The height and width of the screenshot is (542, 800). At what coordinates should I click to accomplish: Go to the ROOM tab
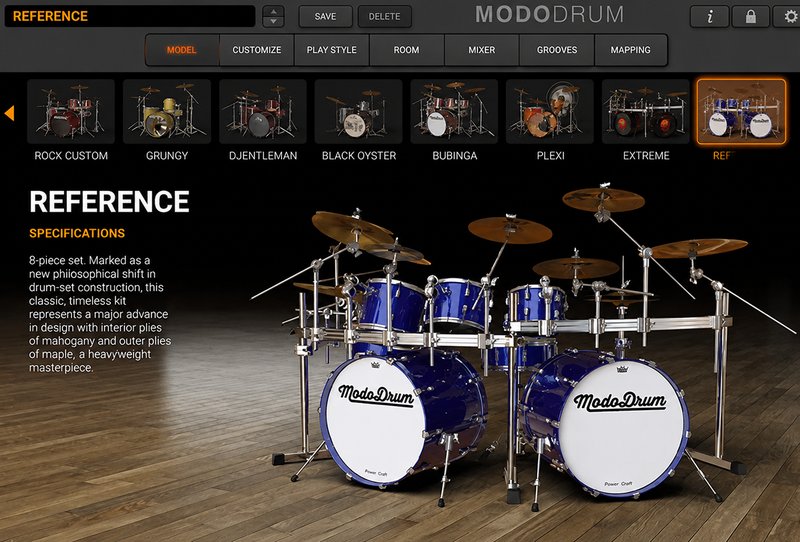(x=407, y=50)
